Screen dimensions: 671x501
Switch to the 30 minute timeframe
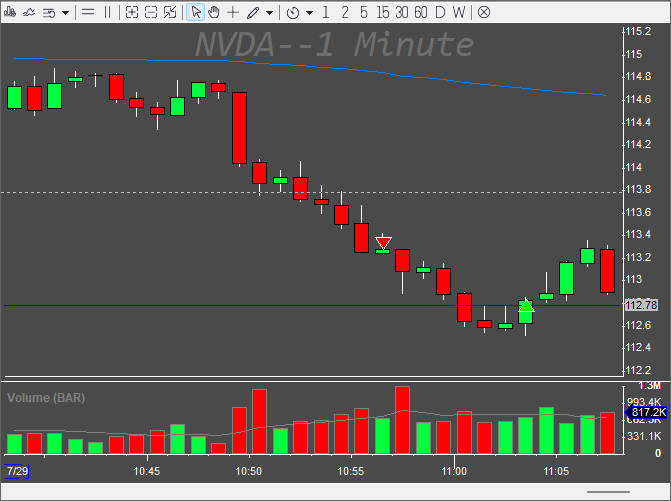point(402,12)
